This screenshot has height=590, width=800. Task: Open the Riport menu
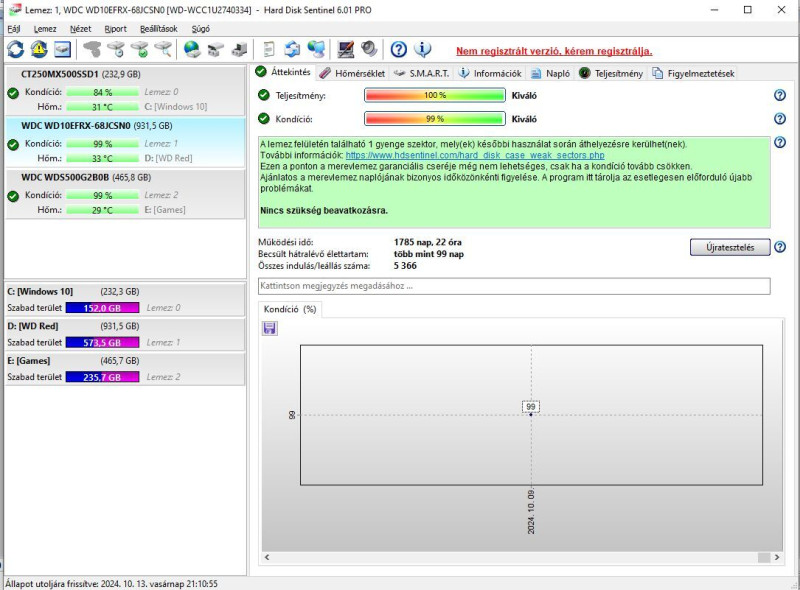coord(115,29)
